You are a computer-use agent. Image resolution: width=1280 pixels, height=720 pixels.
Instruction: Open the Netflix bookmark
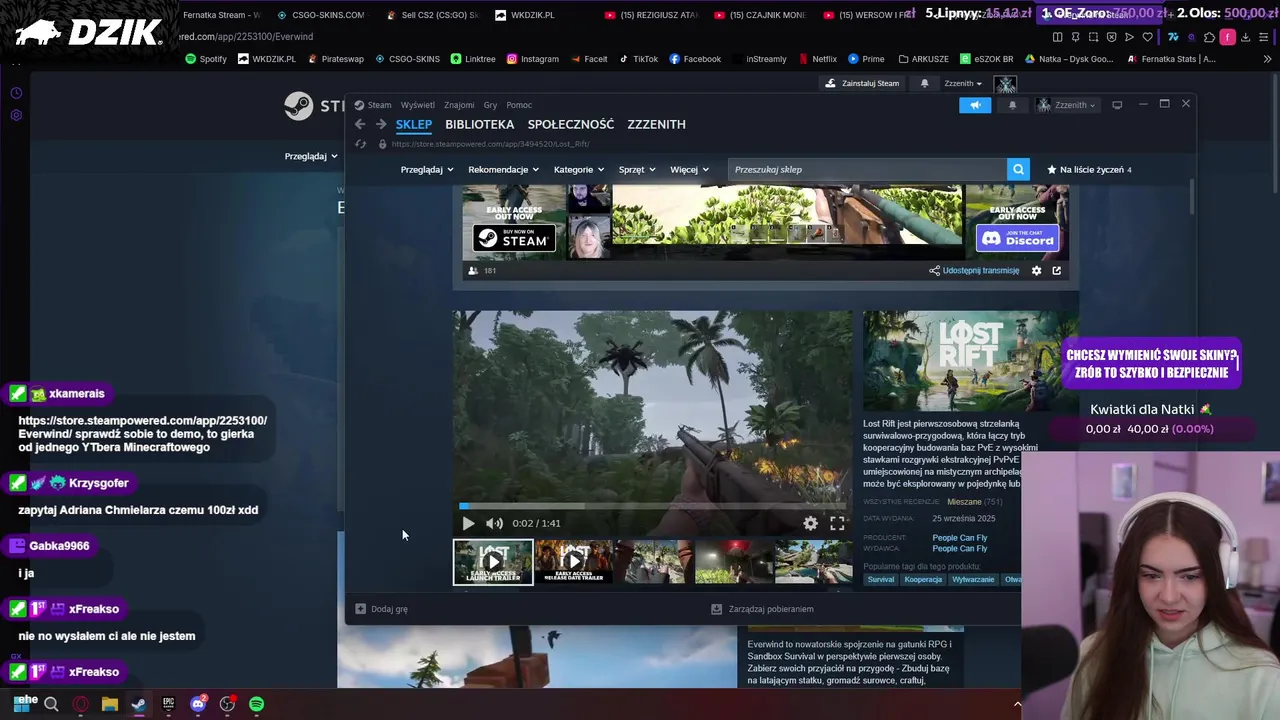[817, 59]
